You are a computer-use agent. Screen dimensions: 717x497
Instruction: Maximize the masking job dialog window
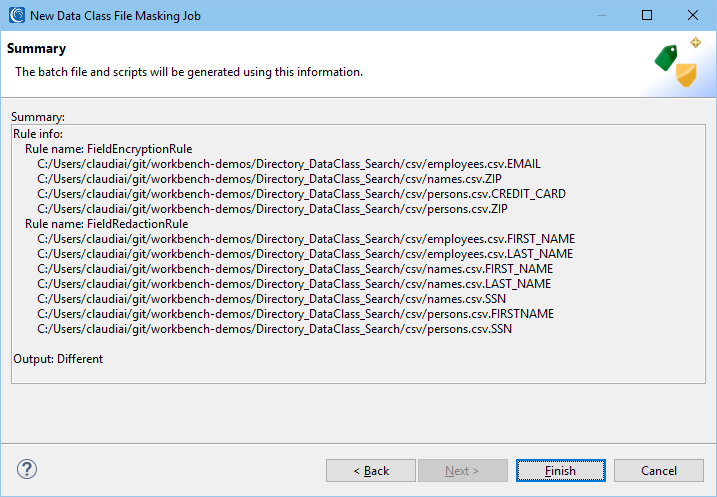[x=647, y=16]
